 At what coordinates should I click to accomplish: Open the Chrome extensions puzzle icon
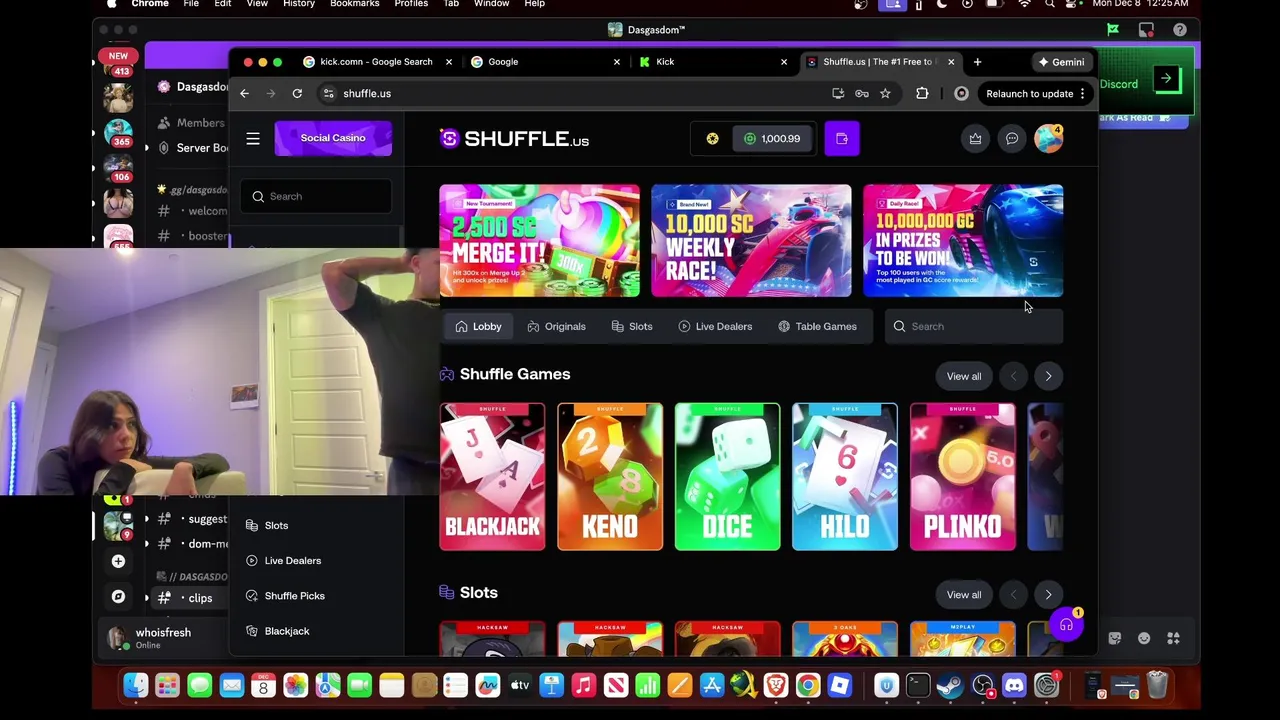pos(922,93)
